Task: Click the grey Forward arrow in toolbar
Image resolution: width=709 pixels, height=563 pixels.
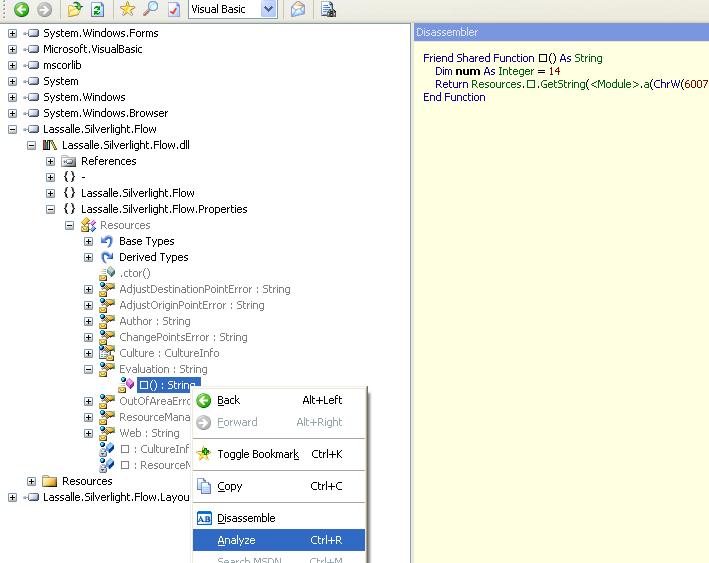Action: (x=44, y=9)
